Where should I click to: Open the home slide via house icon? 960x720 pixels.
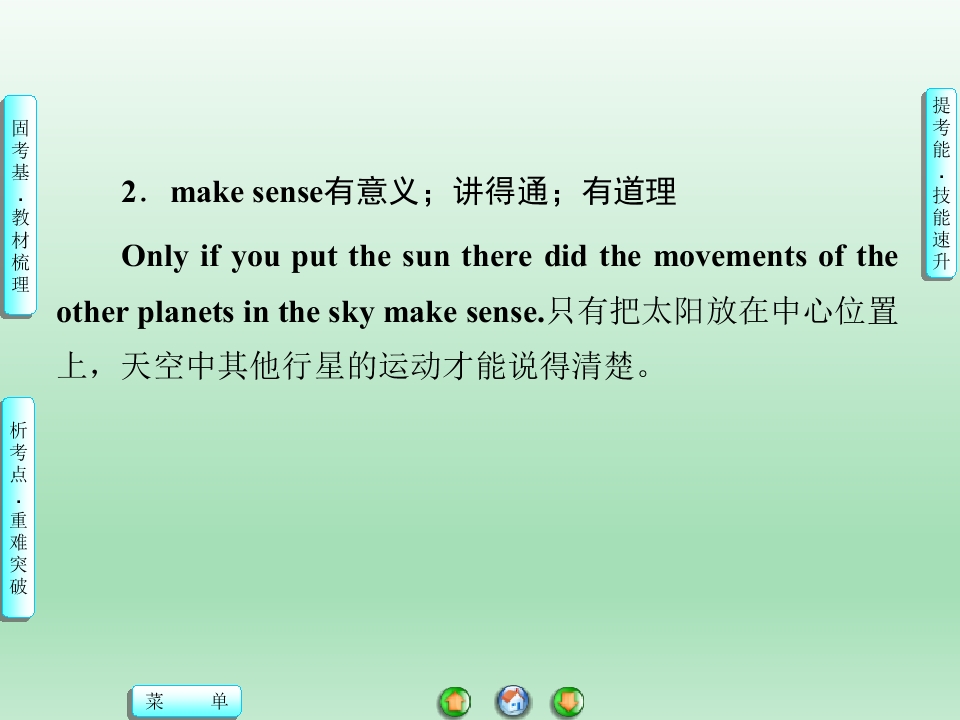(x=512, y=702)
